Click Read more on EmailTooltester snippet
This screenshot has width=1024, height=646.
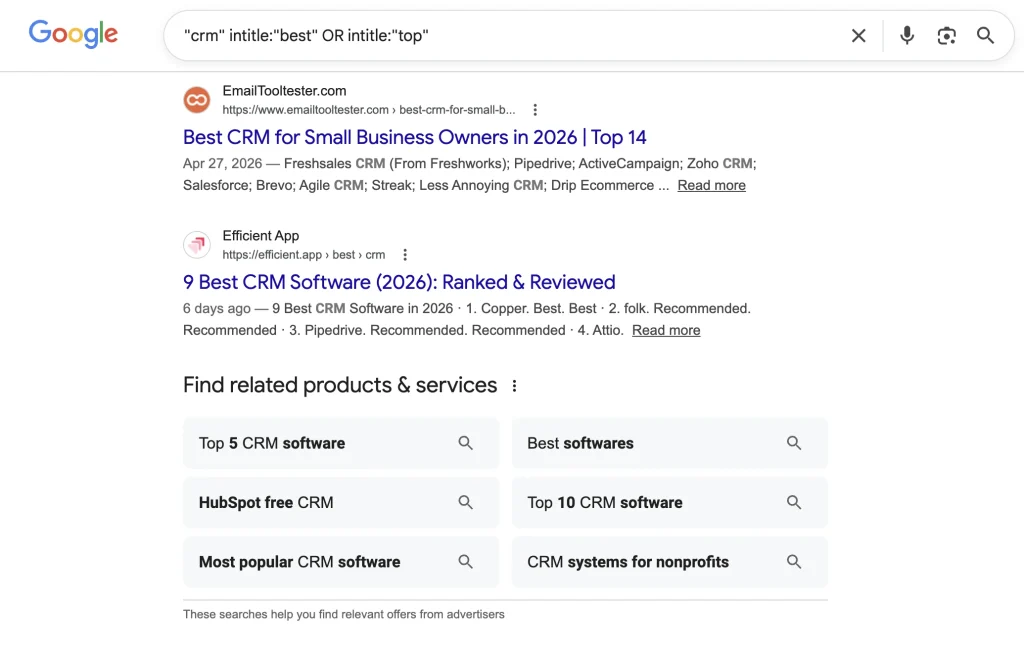coord(711,186)
